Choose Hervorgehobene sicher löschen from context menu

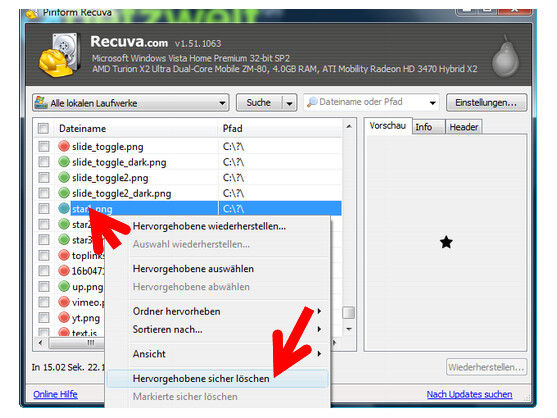coord(217,379)
